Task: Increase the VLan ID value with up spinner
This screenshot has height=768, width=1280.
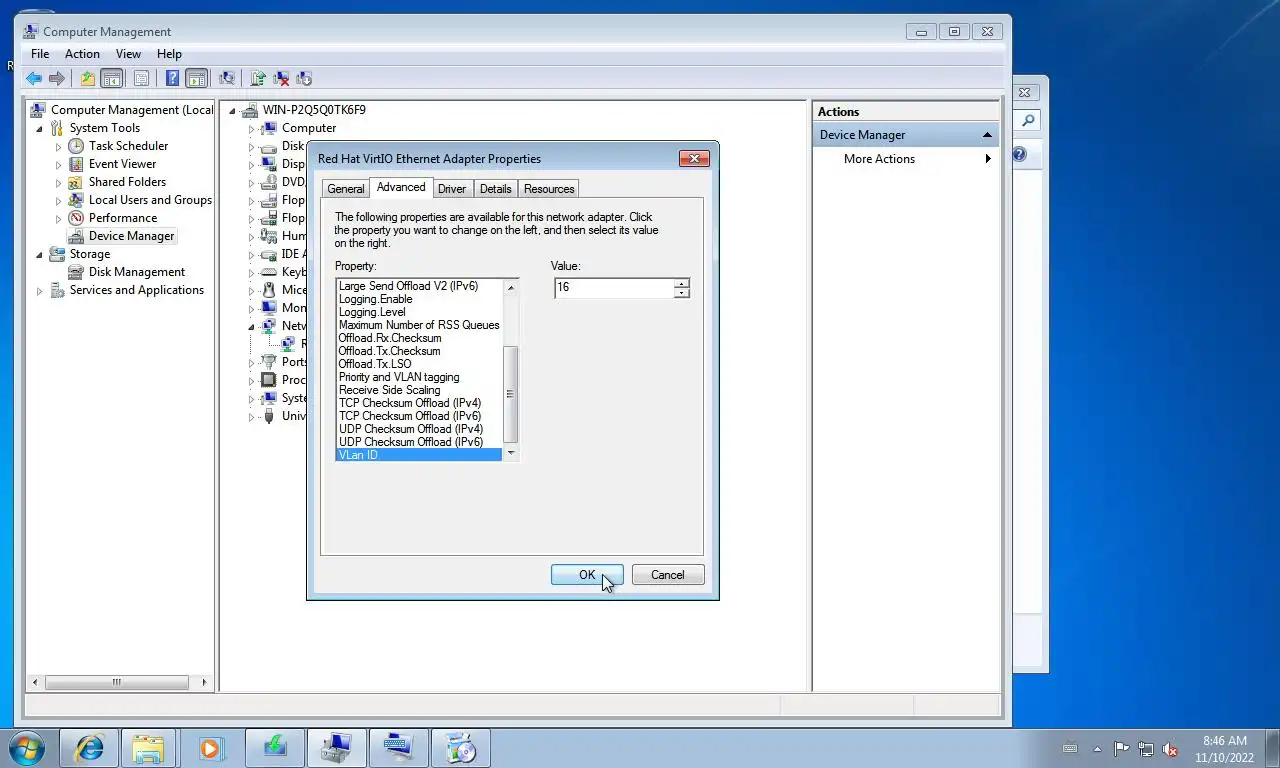Action: [x=682, y=283]
